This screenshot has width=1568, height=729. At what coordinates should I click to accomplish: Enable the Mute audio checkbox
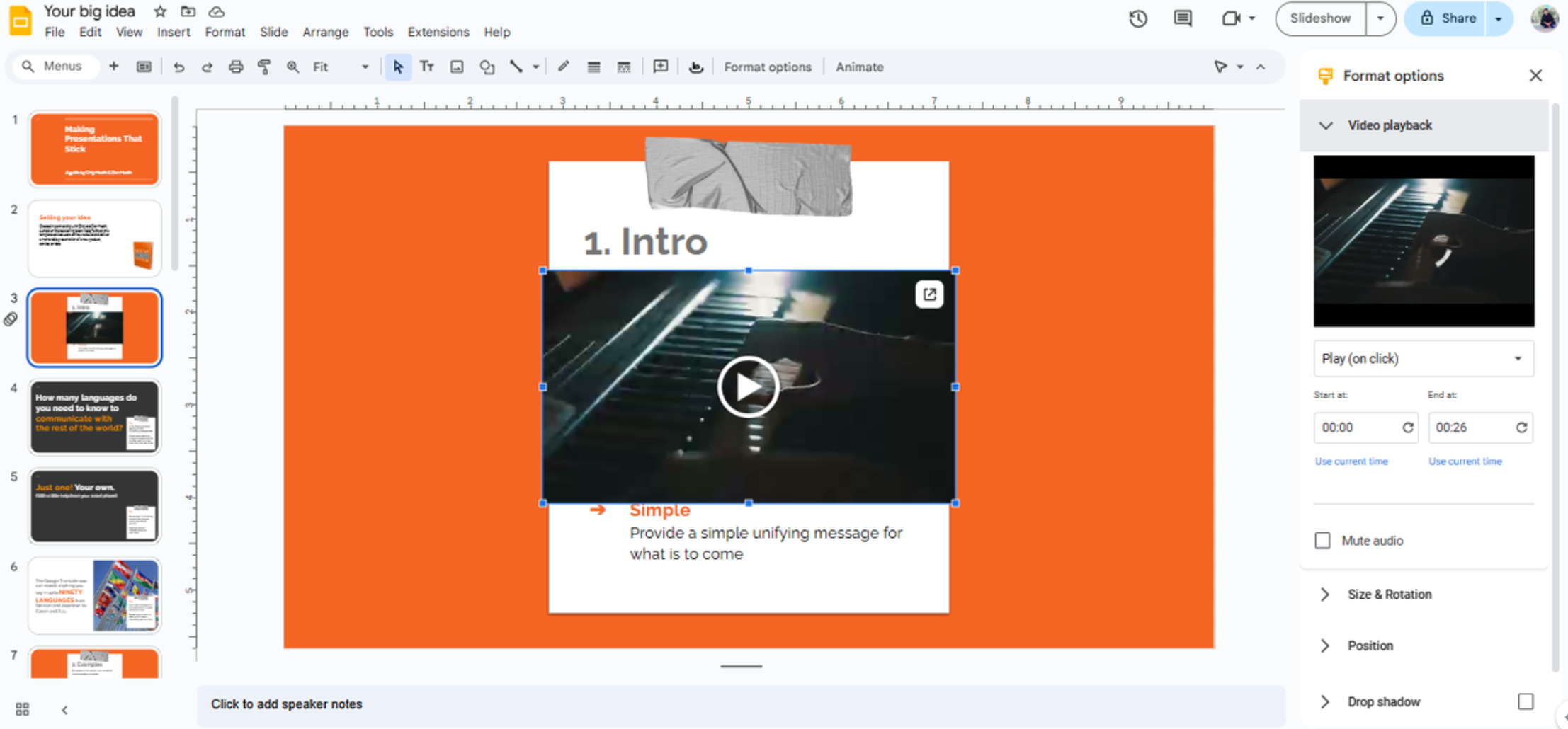[x=1322, y=541]
